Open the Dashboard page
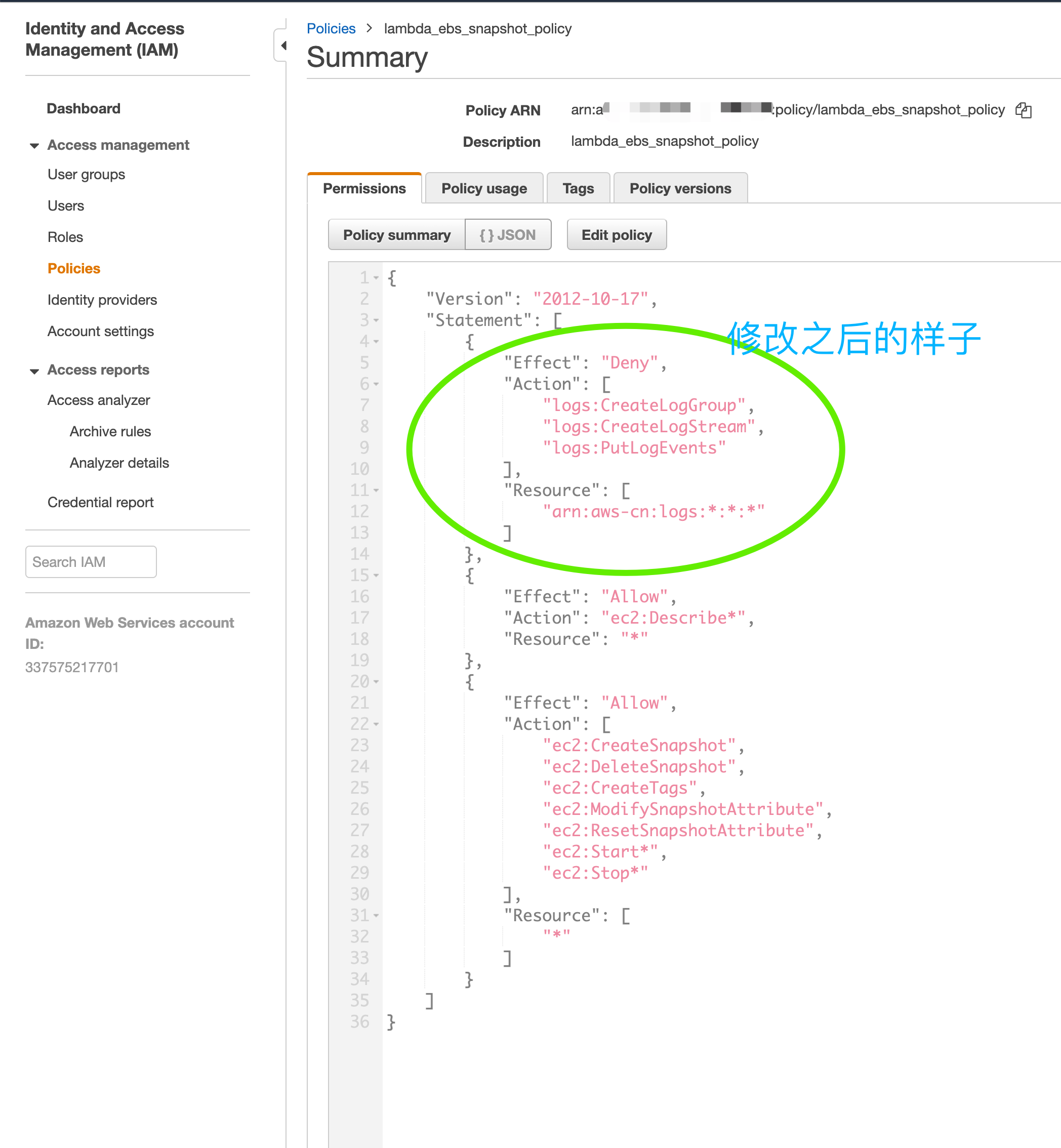Viewport: 1061px width, 1148px height. click(84, 108)
